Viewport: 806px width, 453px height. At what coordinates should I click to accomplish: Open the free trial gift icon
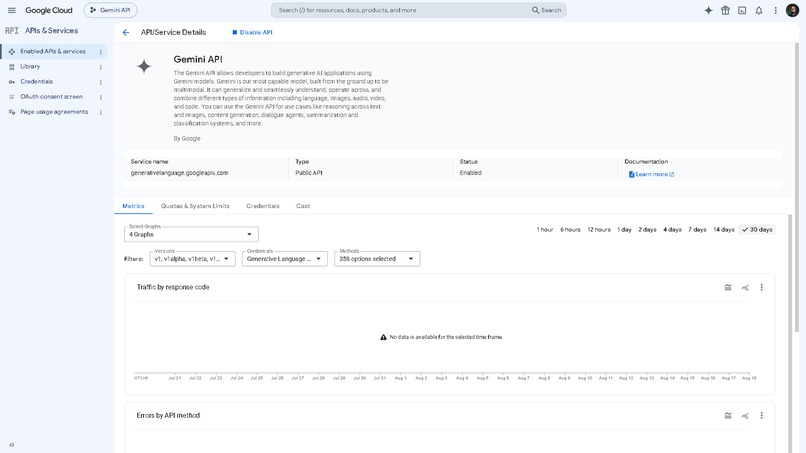(725, 10)
